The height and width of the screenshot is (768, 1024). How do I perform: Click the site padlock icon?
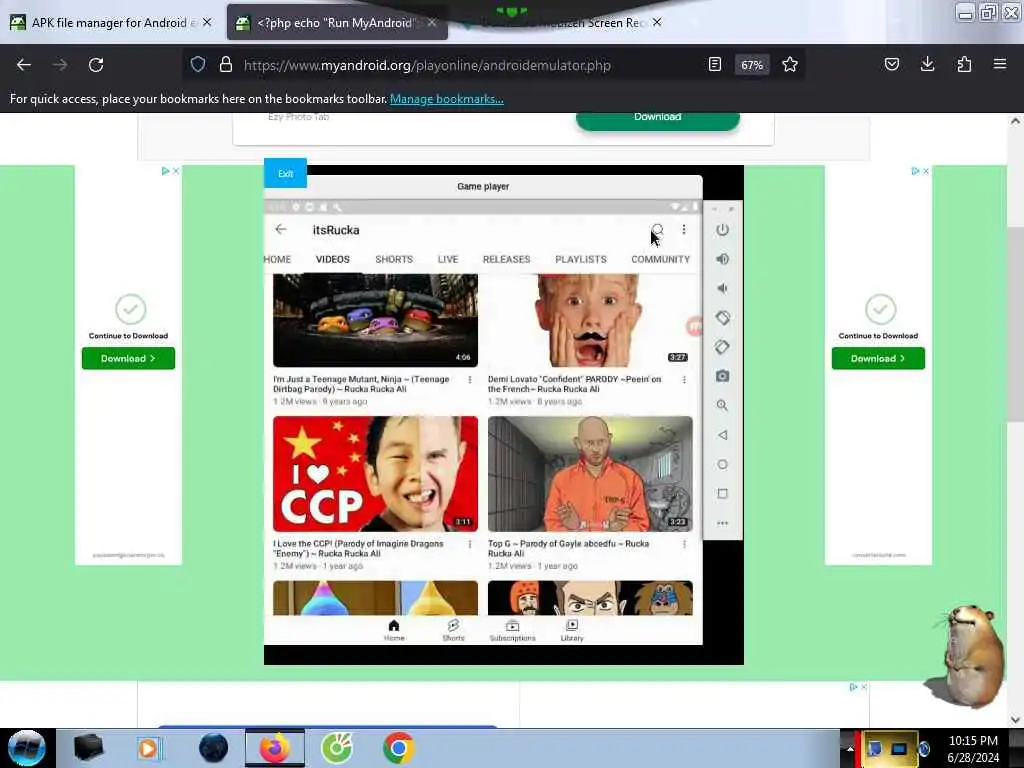coord(226,65)
